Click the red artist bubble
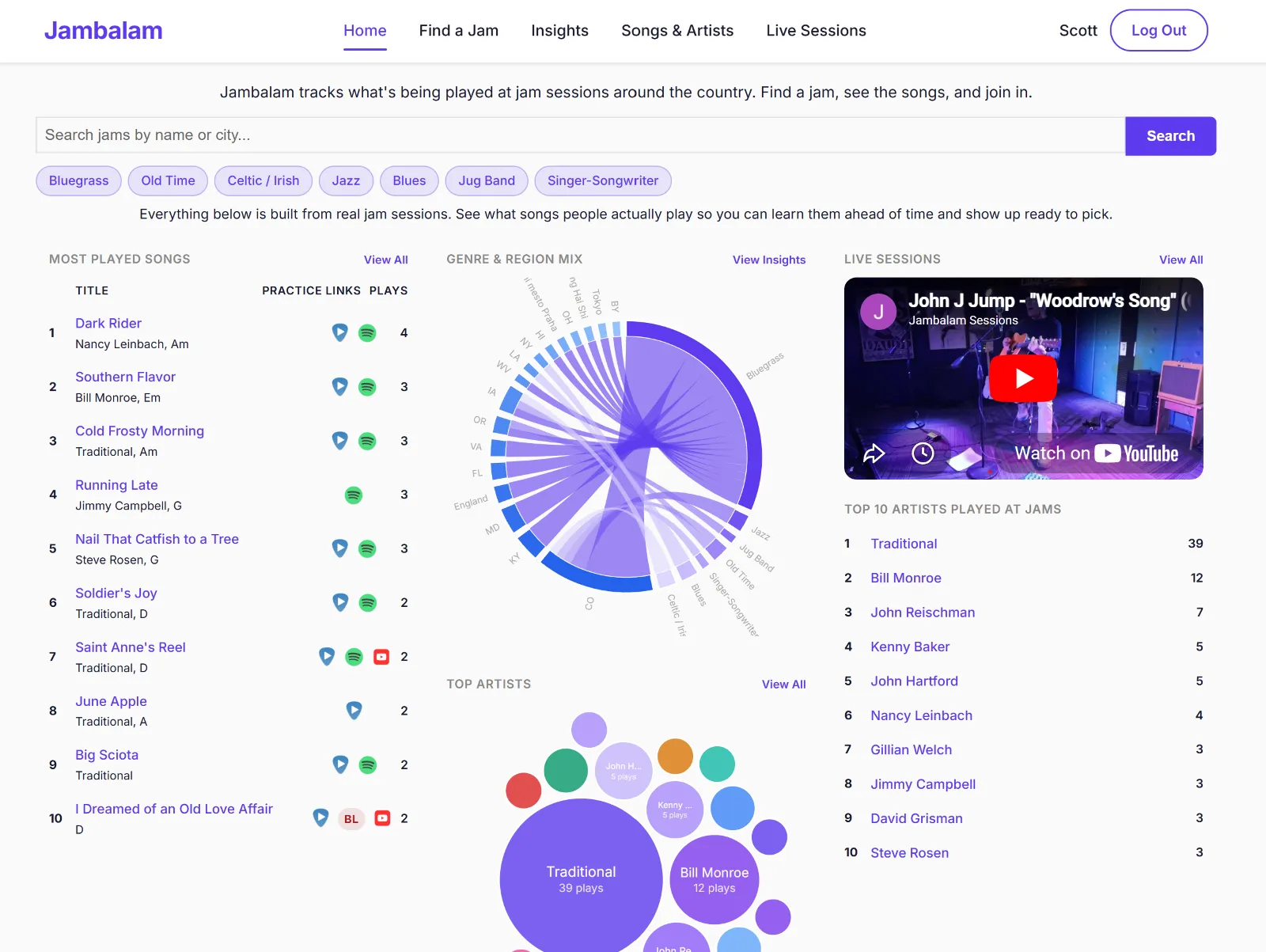Viewport: 1266px width, 952px height. (523, 791)
